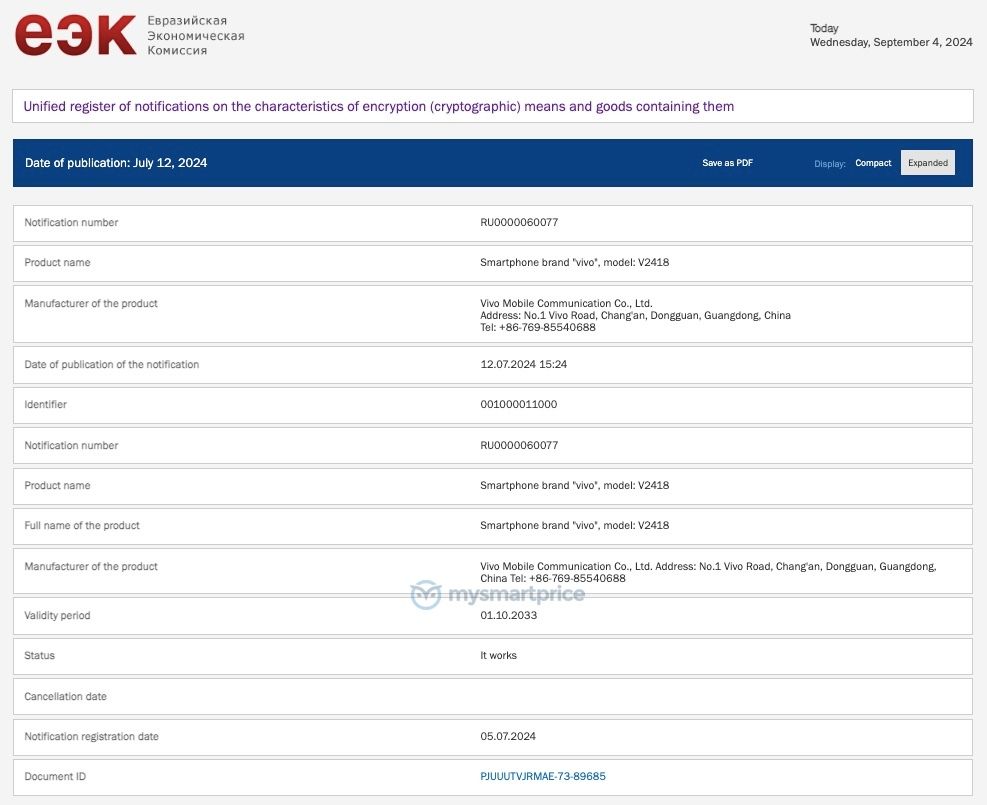Select the registration date 05.07.2024
This screenshot has height=805, width=987.
point(507,736)
